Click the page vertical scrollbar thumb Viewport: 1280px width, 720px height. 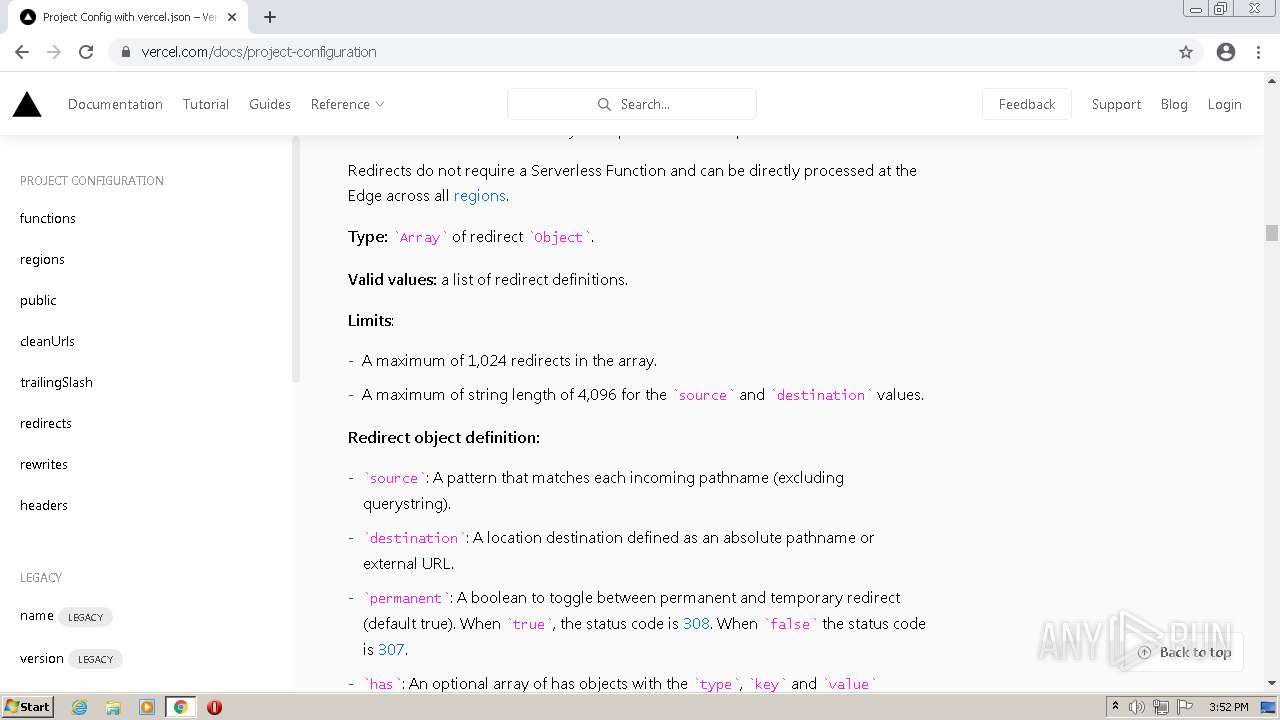(1272, 233)
